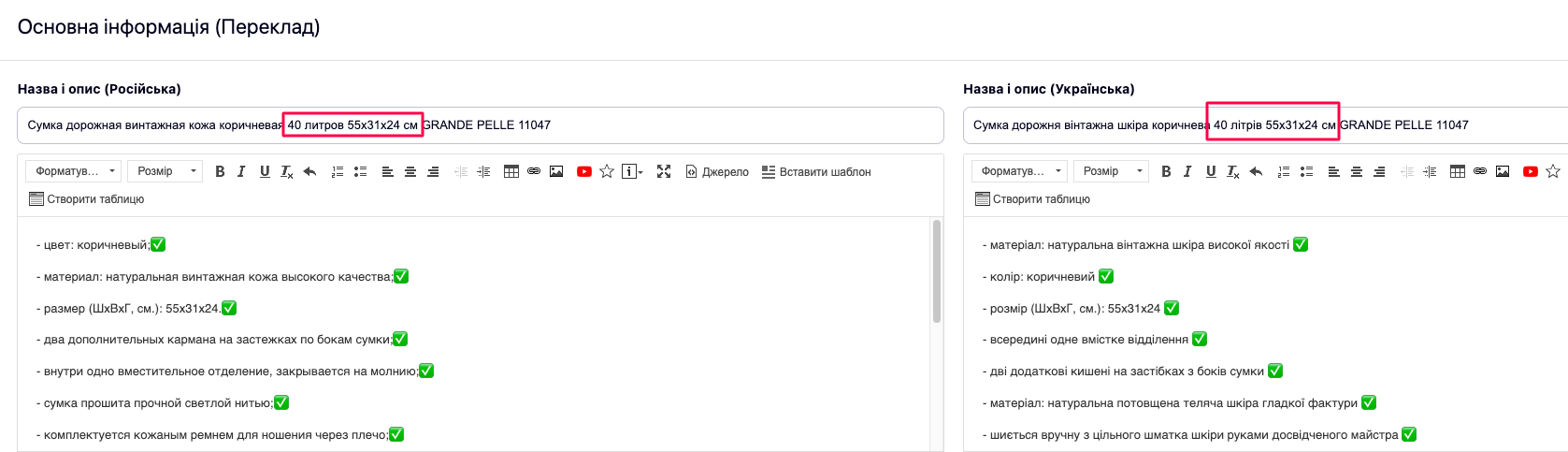Increase indent in Russian editor
1568x452 pixels.
coord(483,171)
